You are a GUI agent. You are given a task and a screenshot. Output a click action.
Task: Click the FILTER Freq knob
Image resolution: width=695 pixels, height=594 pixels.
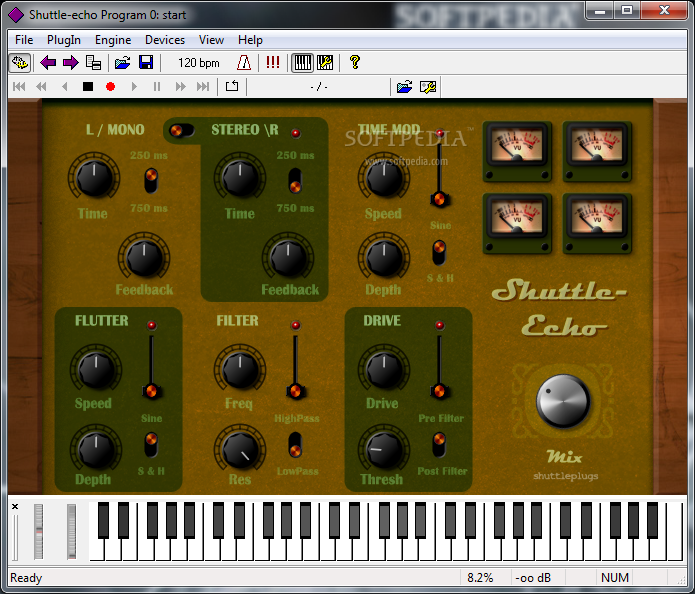click(x=240, y=369)
